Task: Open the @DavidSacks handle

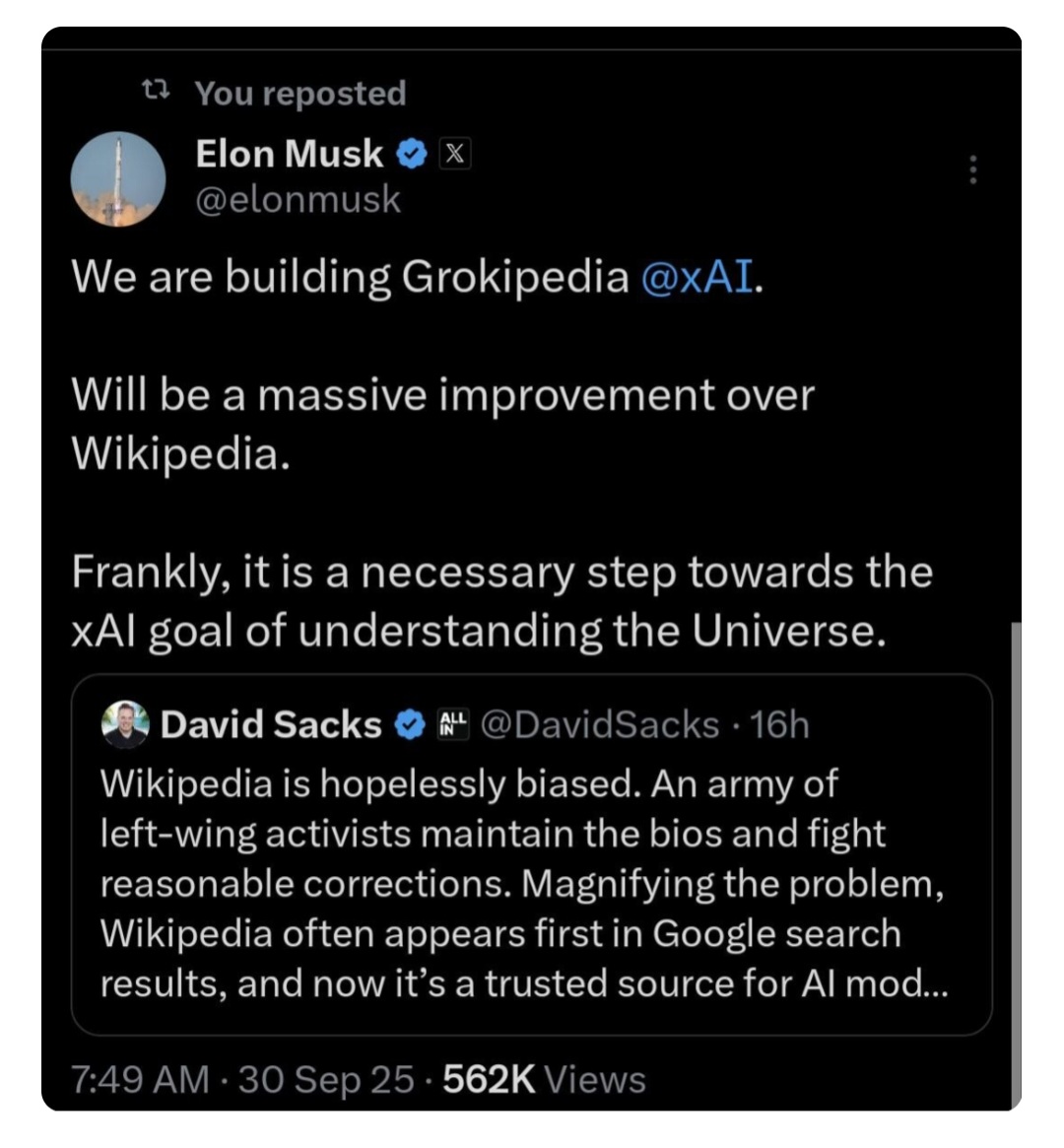Action: [x=601, y=725]
